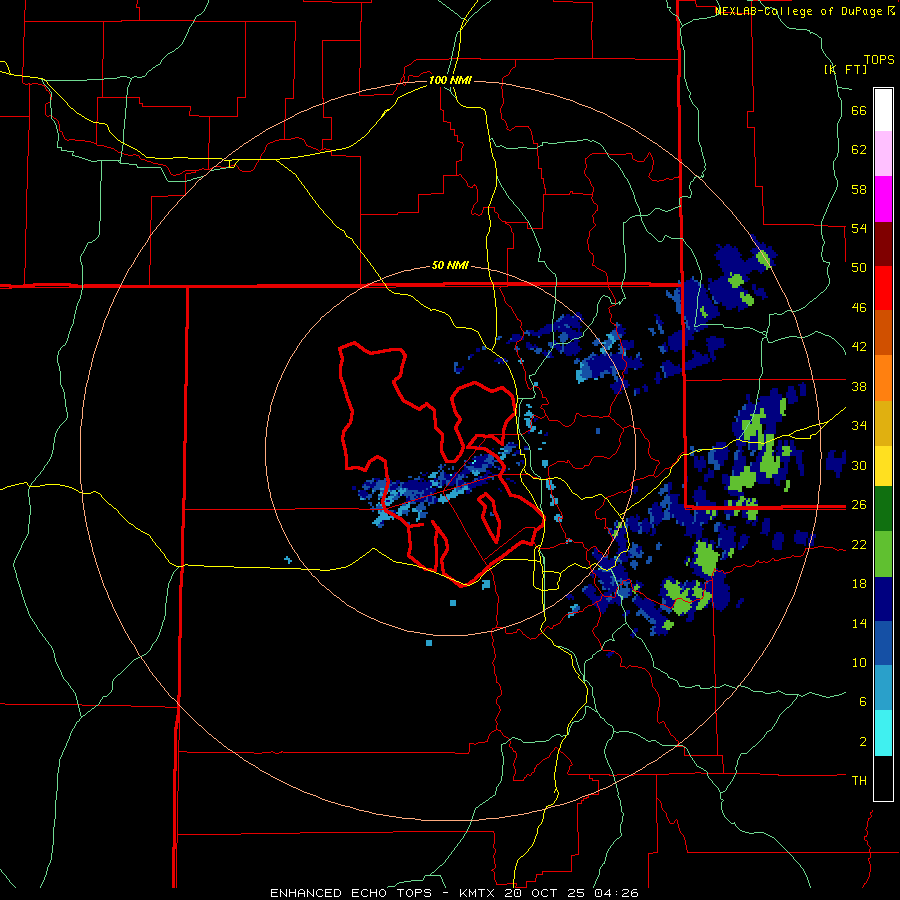Click the '66' legend value

coord(859,111)
